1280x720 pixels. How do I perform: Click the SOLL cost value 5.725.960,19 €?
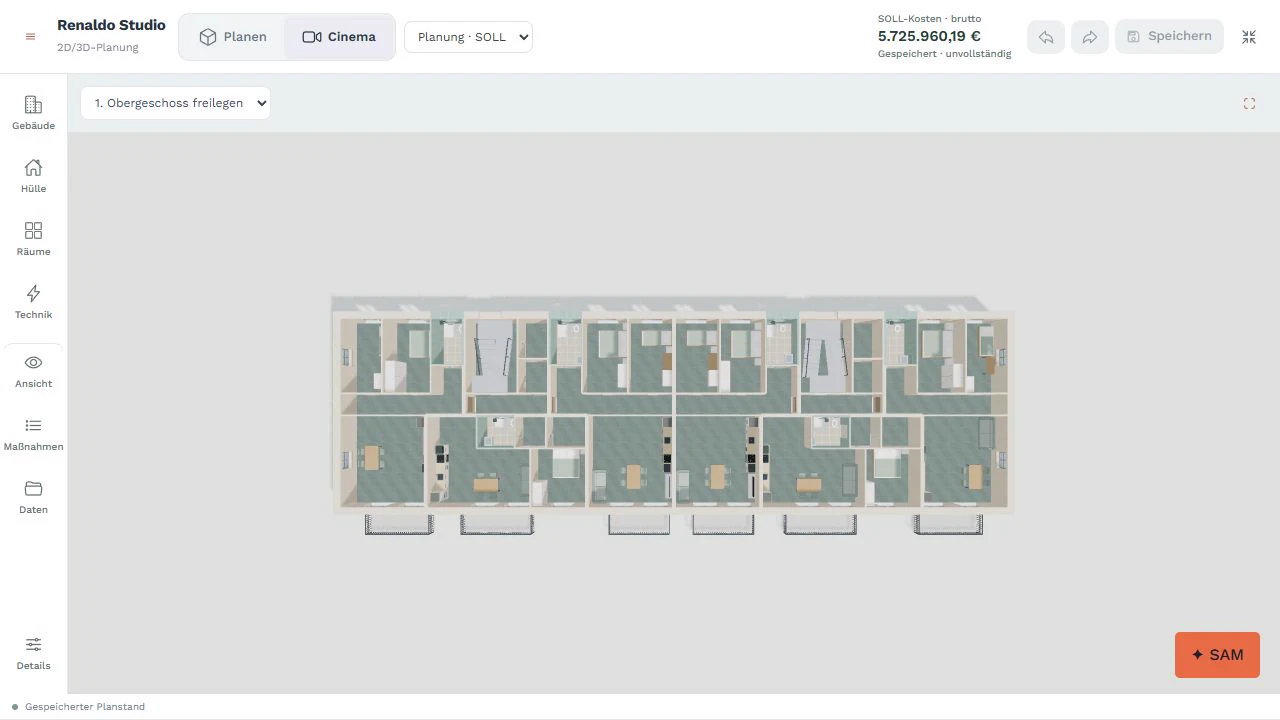929,36
